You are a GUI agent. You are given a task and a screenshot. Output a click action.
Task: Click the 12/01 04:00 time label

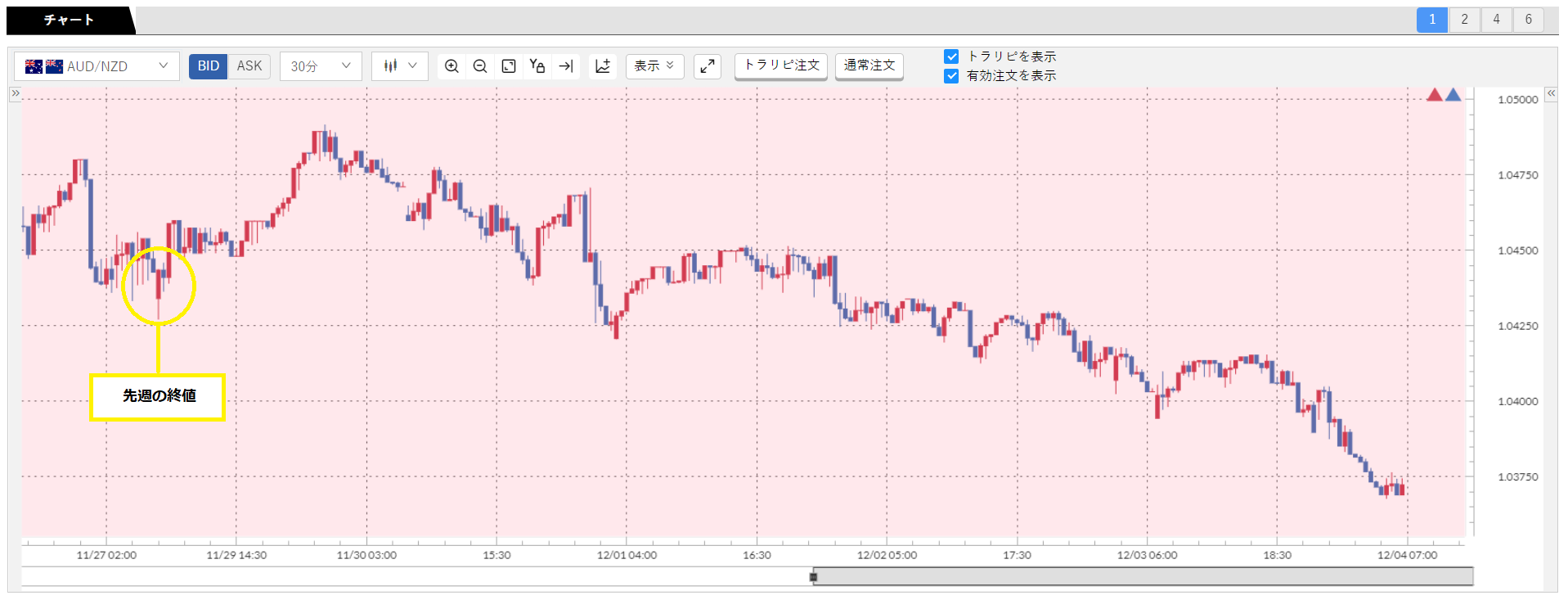click(x=627, y=555)
